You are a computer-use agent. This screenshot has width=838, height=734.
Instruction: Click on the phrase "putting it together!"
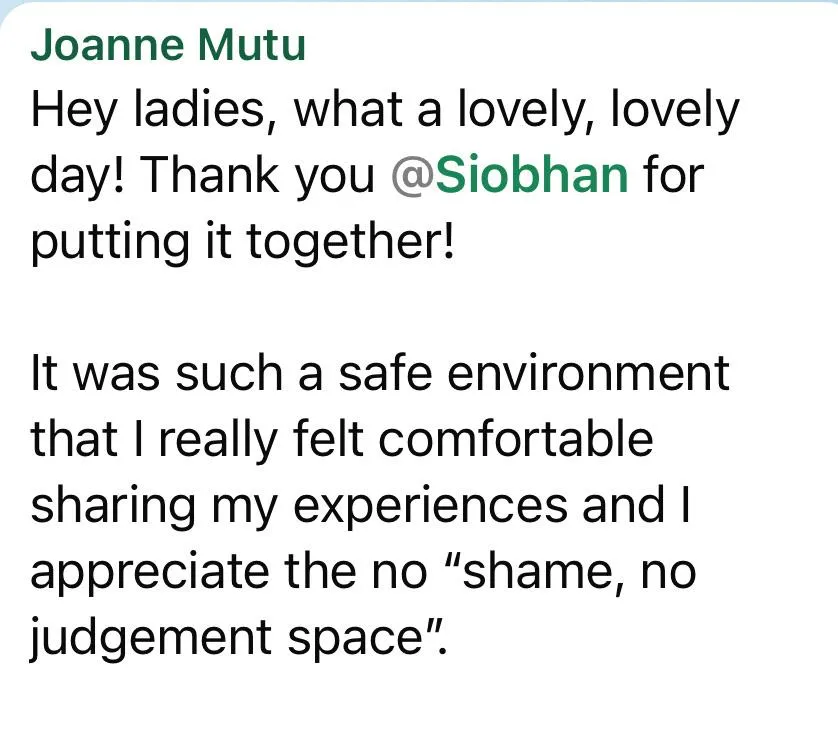point(243,242)
